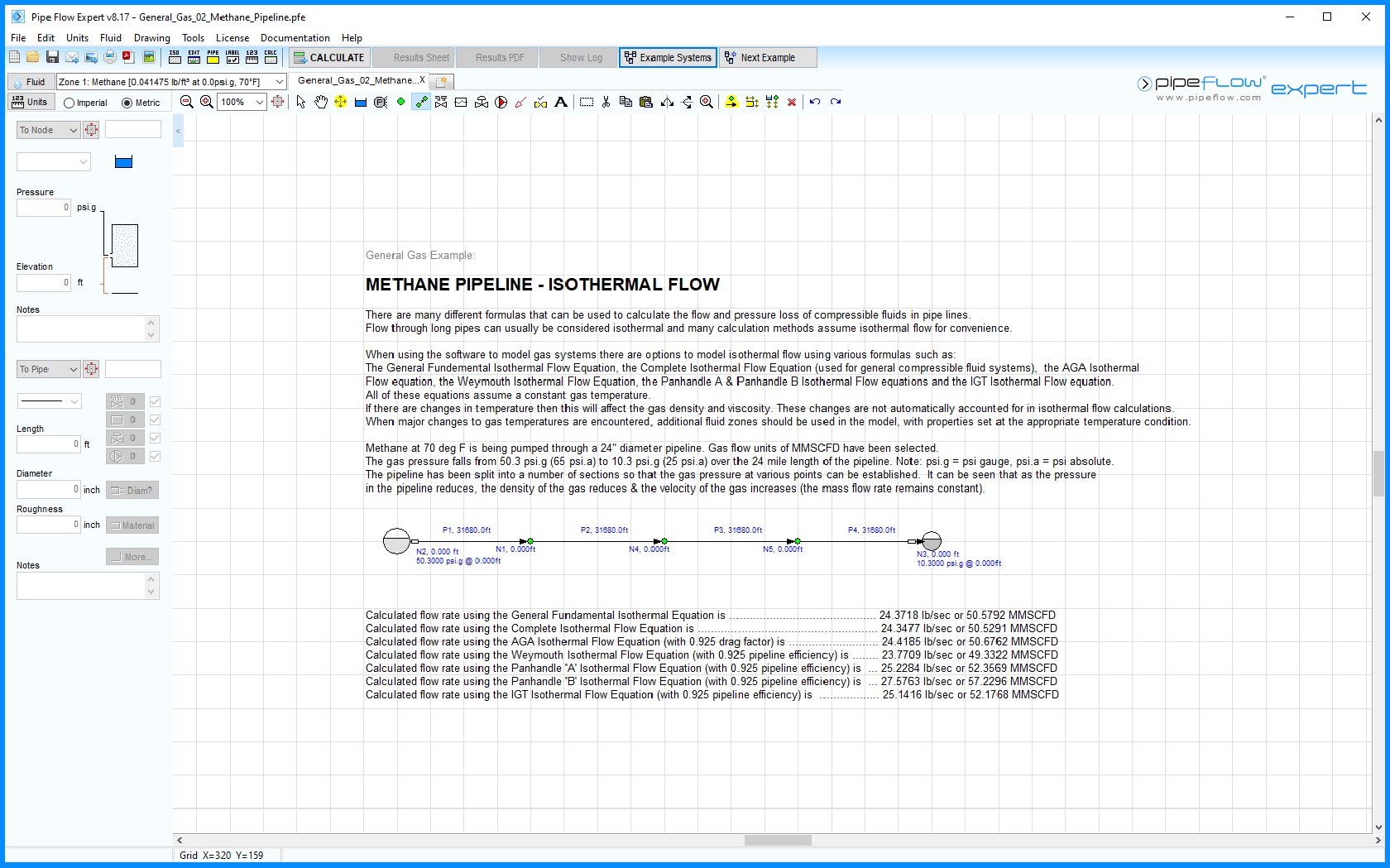The height and width of the screenshot is (868, 1390).
Task: Click the horizontal scrollbar thumb
Action: tap(778, 840)
